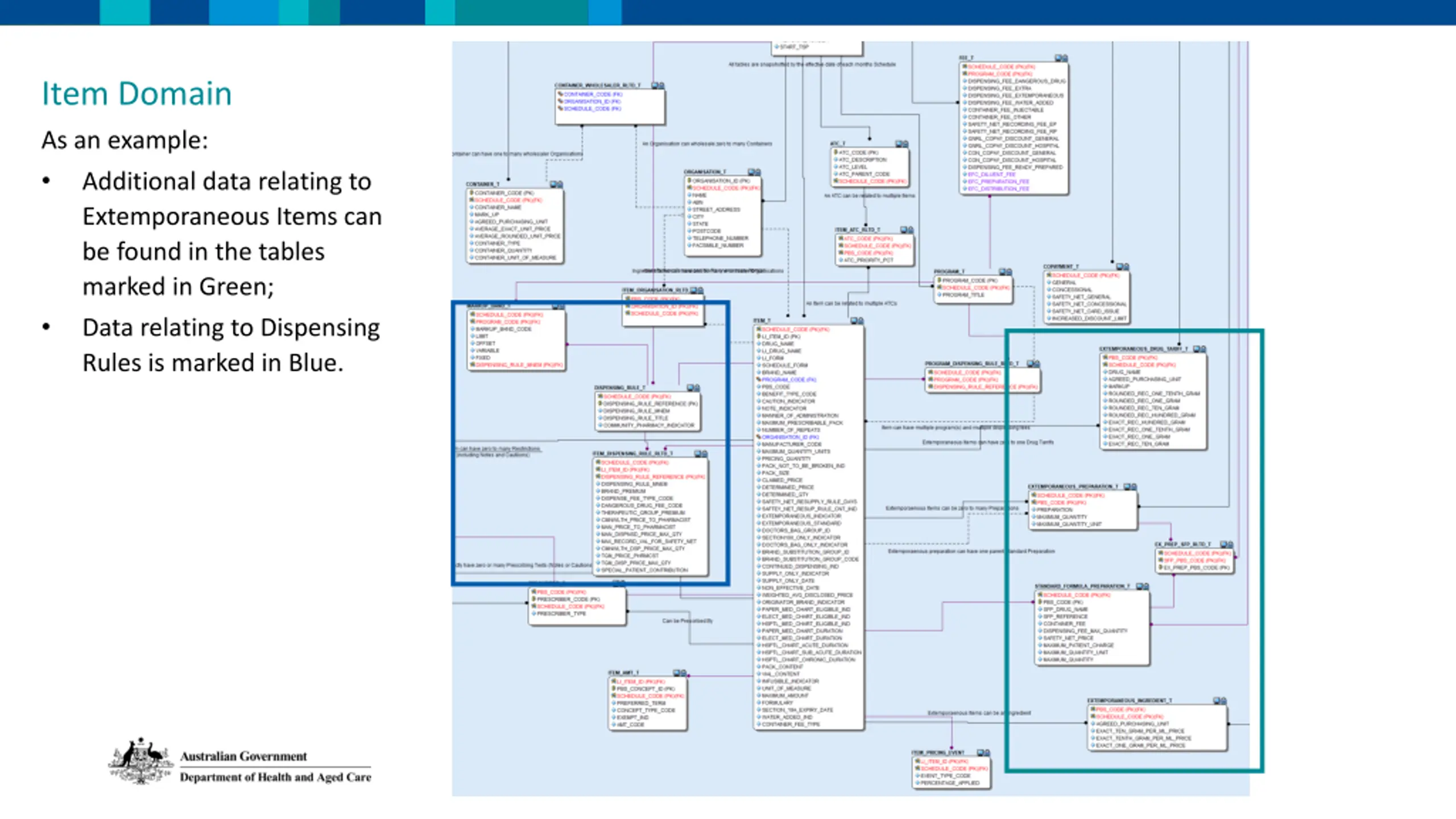Click header icons of DISPENSING_RULE_T table
The image size is (1456, 819).
693,387
